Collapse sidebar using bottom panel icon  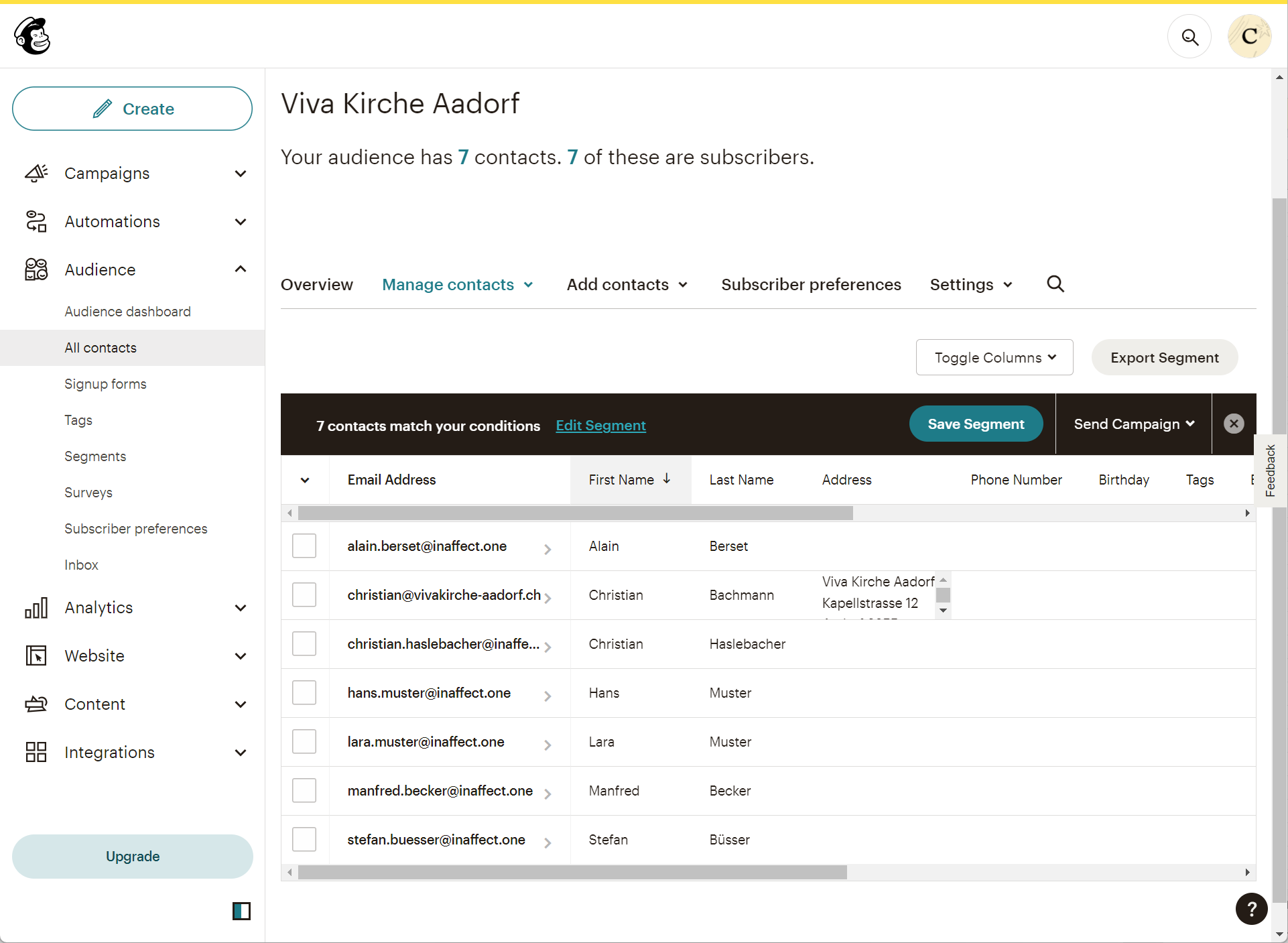click(241, 911)
